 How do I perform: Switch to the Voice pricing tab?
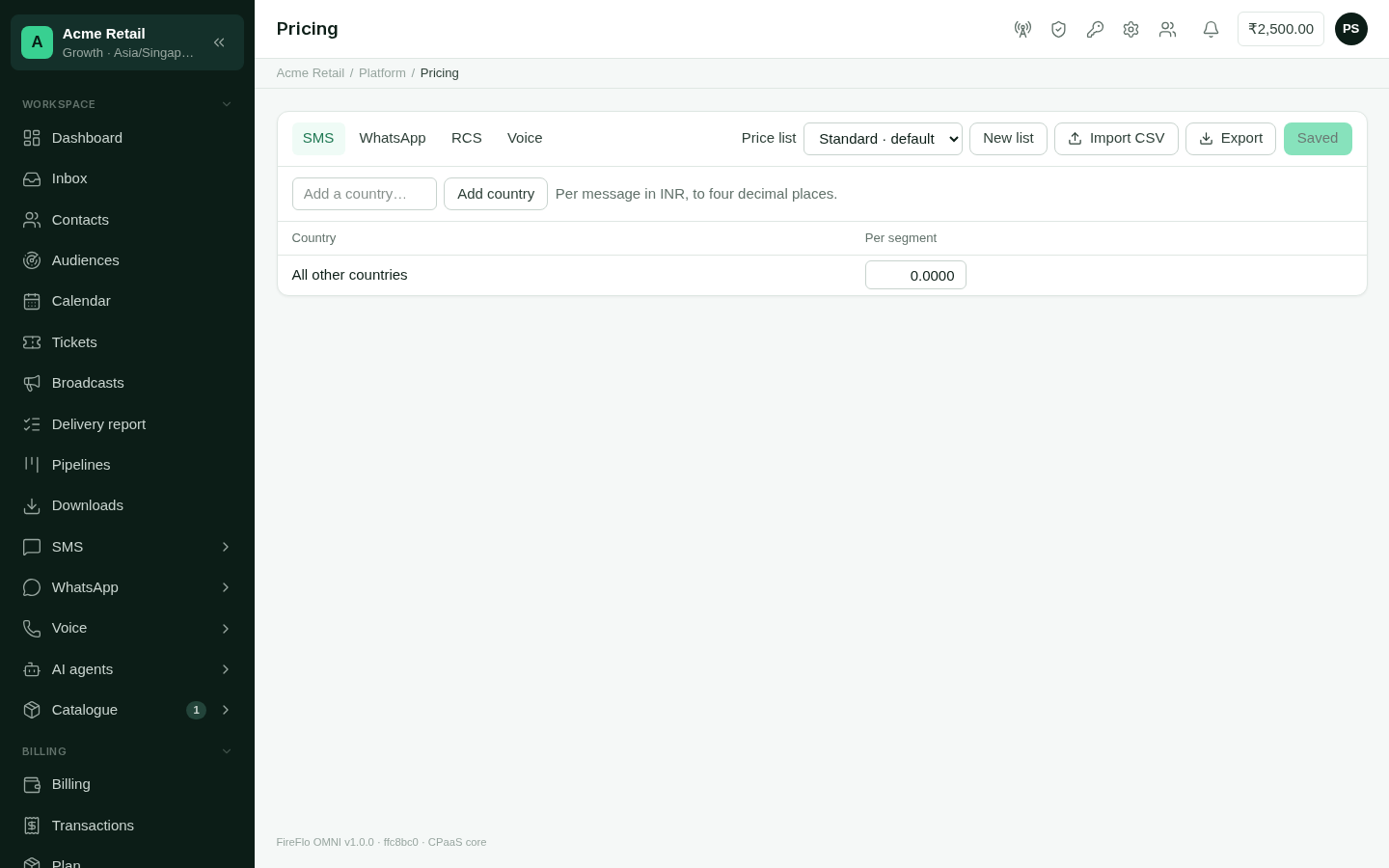pyautogui.click(x=525, y=138)
